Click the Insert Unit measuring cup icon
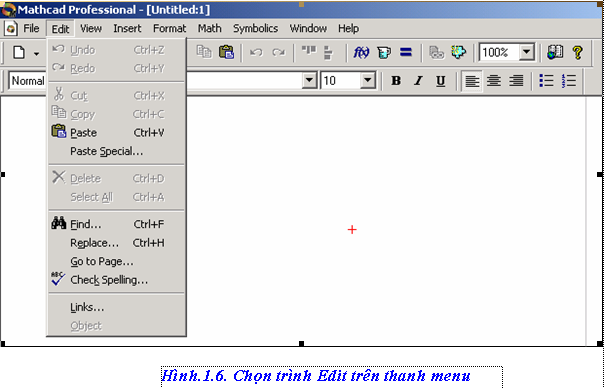The height and width of the screenshot is (388, 606). point(384,52)
